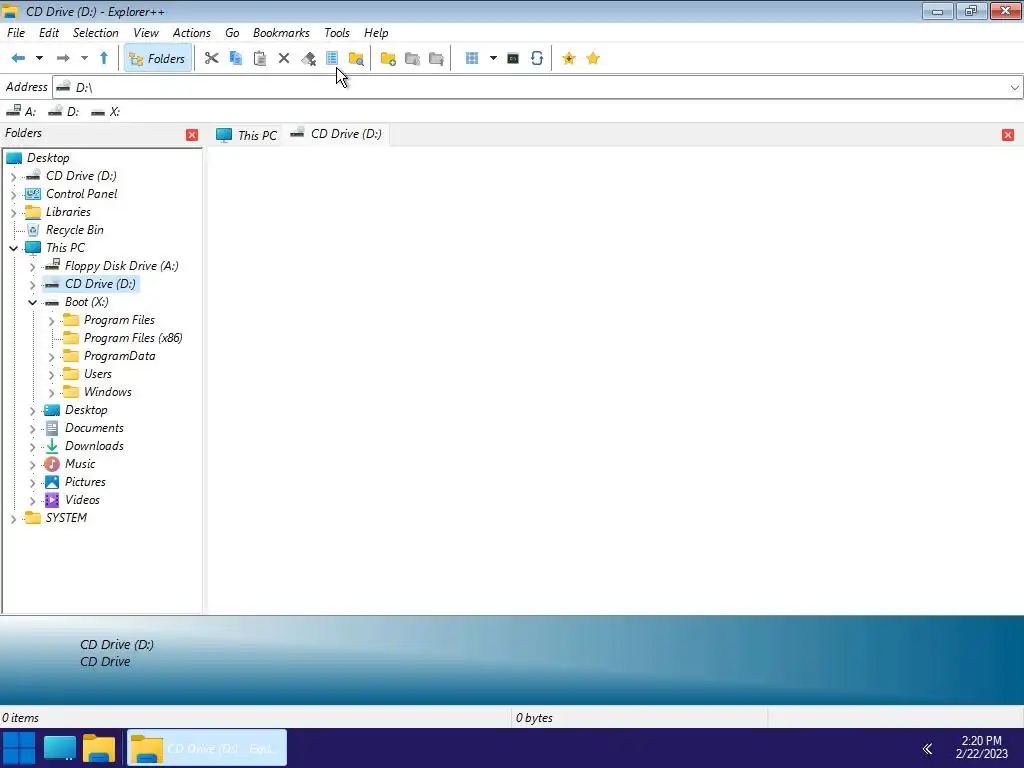Open the Edit menu
This screenshot has width=1024, height=768.
(x=49, y=33)
